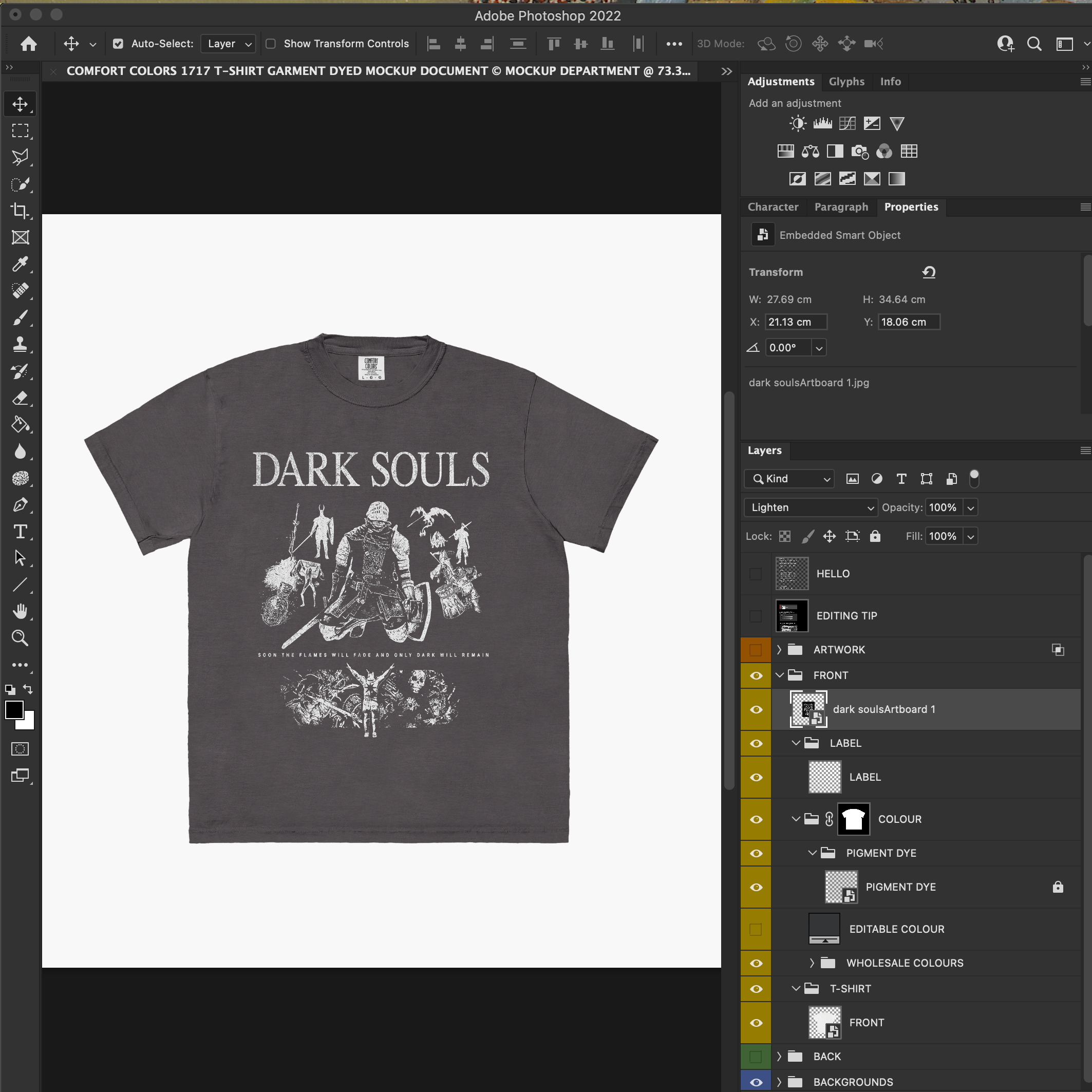Image resolution: width=1092 pixels, height=1092 pixels.
Task: Open the Glyphs panel
Action: pos(846,81)
